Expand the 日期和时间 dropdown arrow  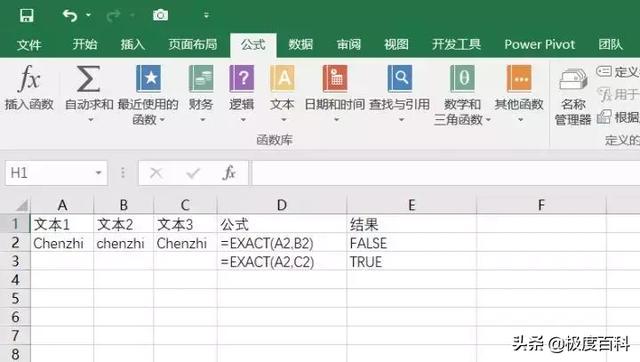click(x=336, y=120)
